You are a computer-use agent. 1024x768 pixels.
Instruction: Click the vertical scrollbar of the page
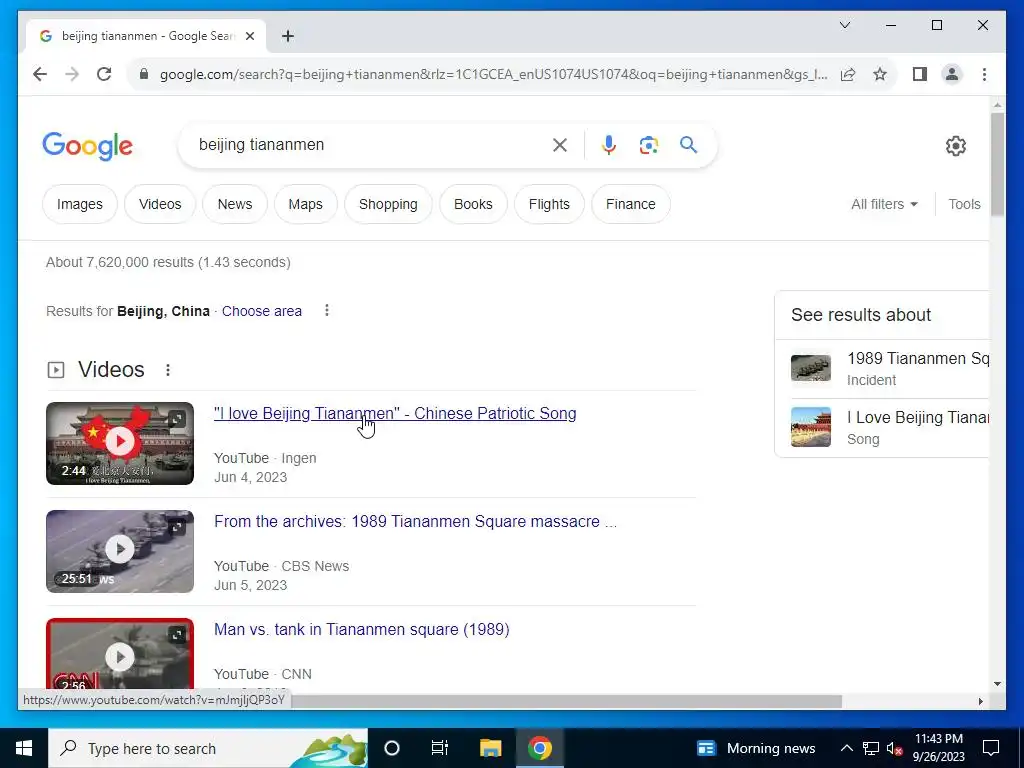tap(997, 165)
